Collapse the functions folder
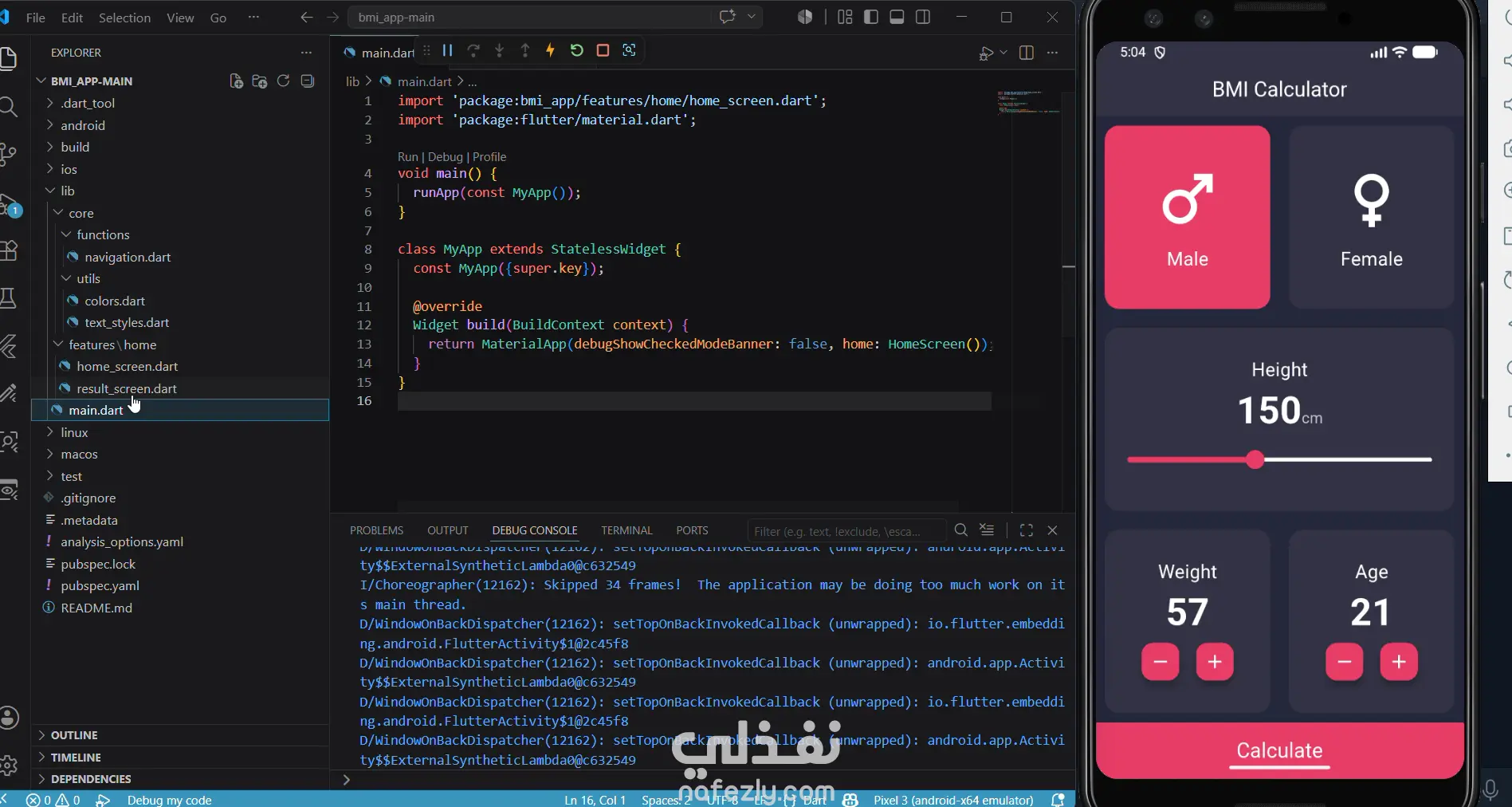 [x=103, y=234]
